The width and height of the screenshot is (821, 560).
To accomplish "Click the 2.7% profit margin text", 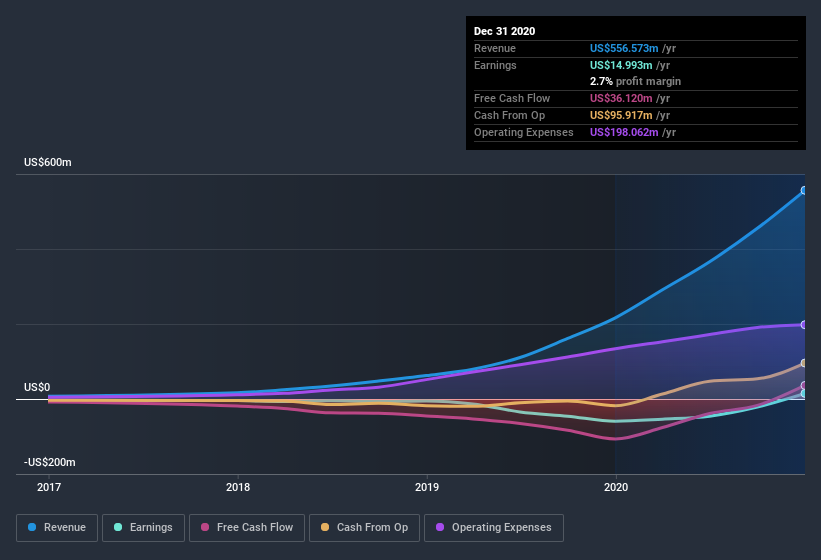I will 635,81.
